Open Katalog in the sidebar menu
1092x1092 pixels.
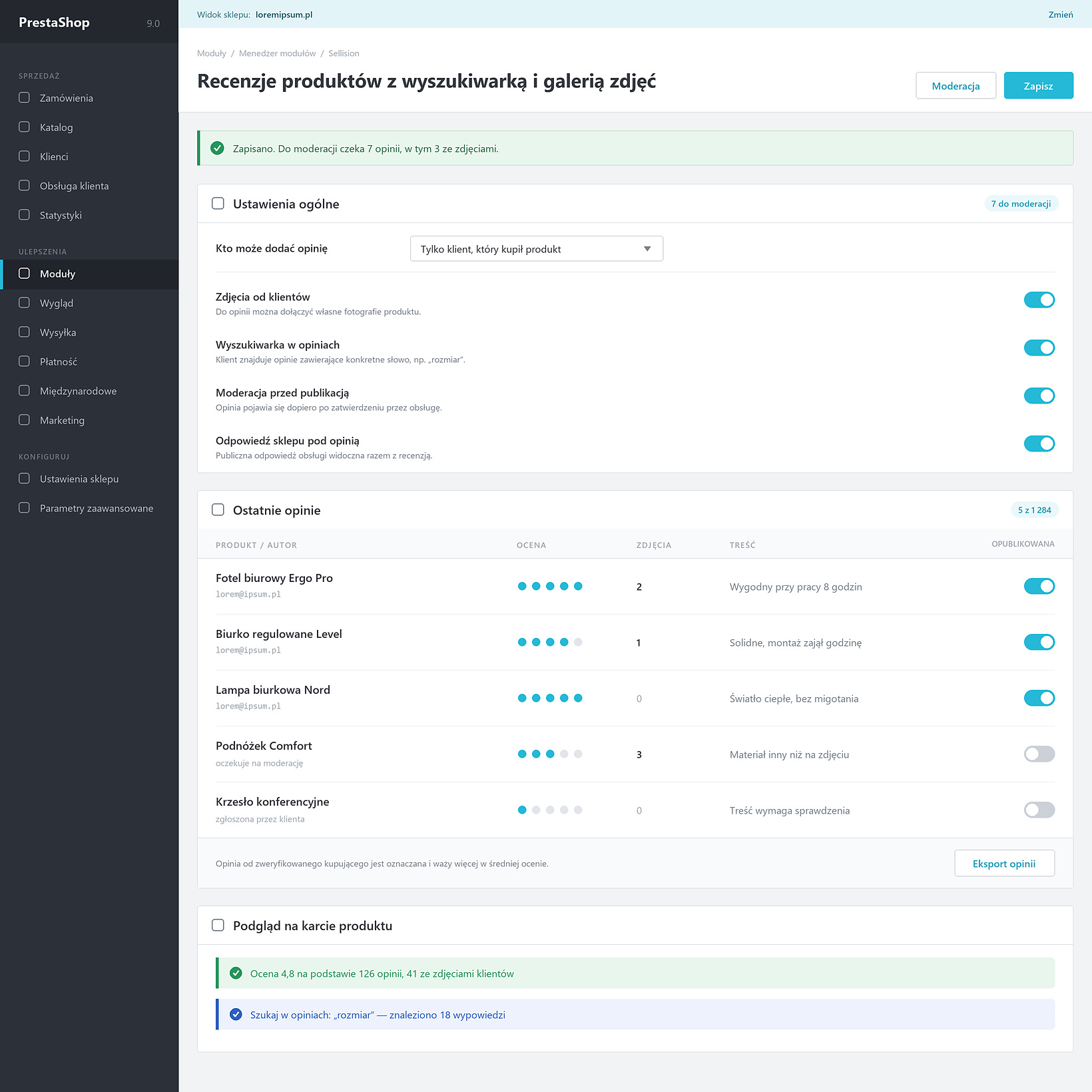pos(89,127)
